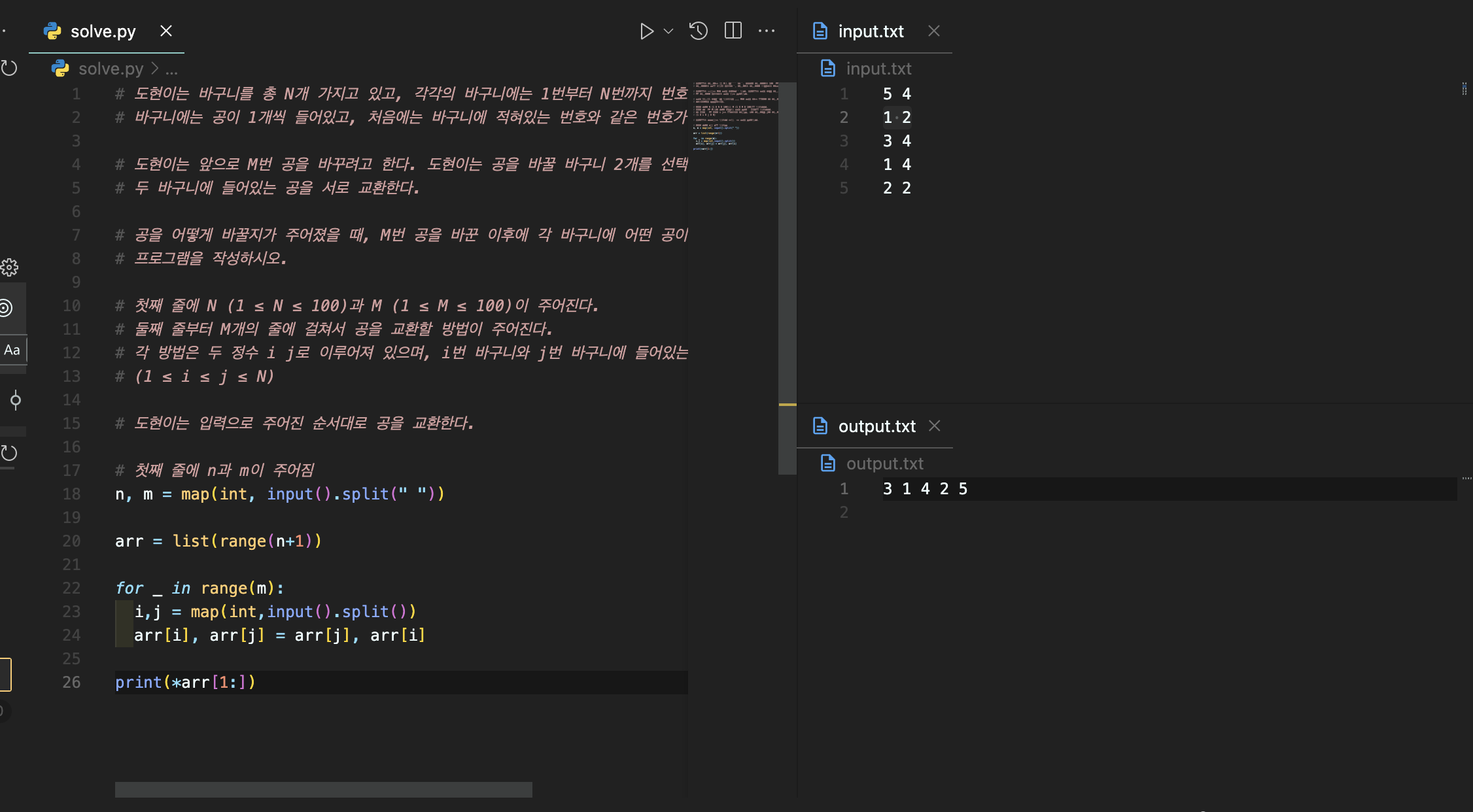Image resolution: width=1473 pixels, height=812 pixels.
Task: Open the file history timeline icon
Action: click(698, 31)
